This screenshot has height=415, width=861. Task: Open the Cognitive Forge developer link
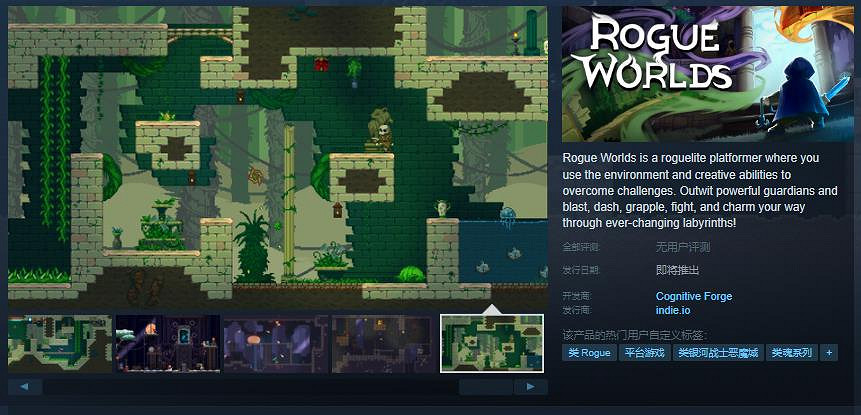694,296
